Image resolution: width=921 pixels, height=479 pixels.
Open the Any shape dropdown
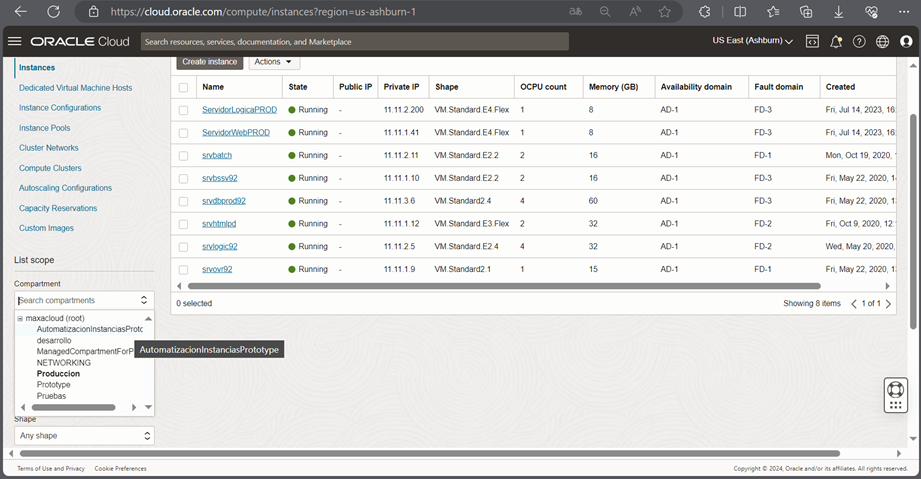pyautogui.click(x=84, y=436)
